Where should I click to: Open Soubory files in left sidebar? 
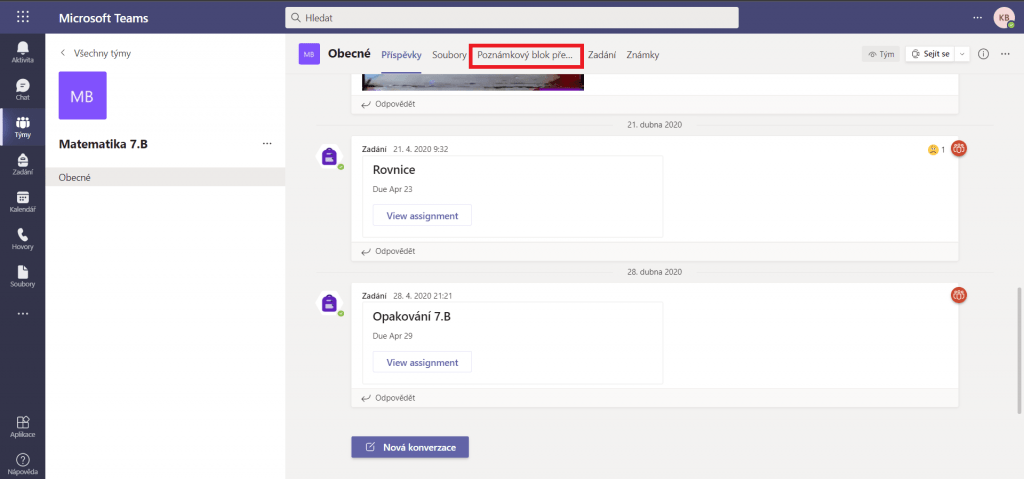[22, 276]
